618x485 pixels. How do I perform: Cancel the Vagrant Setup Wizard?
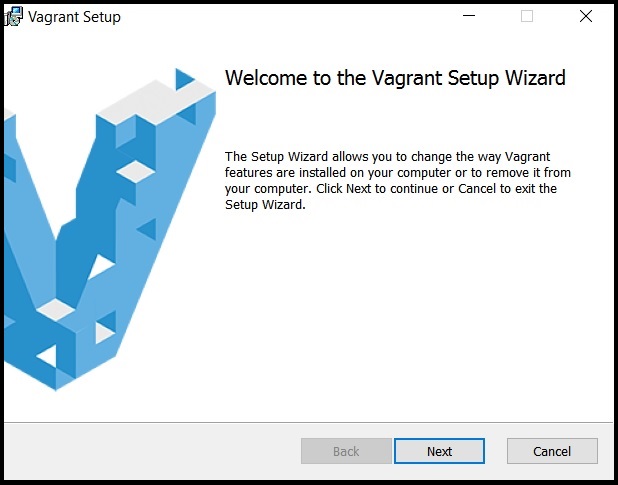pos(552,451)
